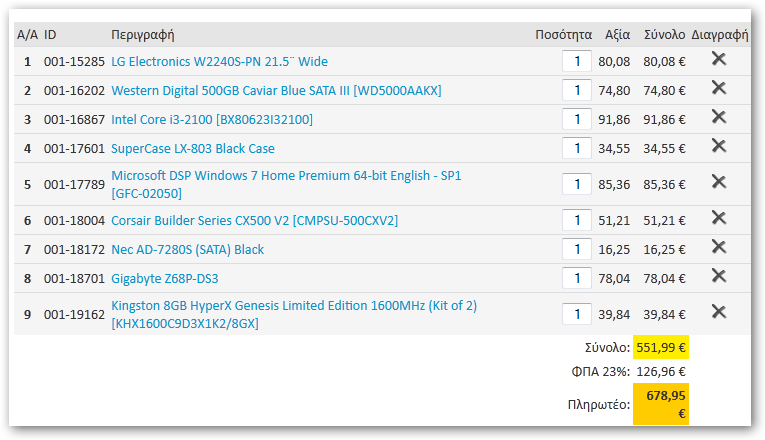Edit quantity field for Nec AD-7280S
The image size is (765, 440).
click(577, 249)
